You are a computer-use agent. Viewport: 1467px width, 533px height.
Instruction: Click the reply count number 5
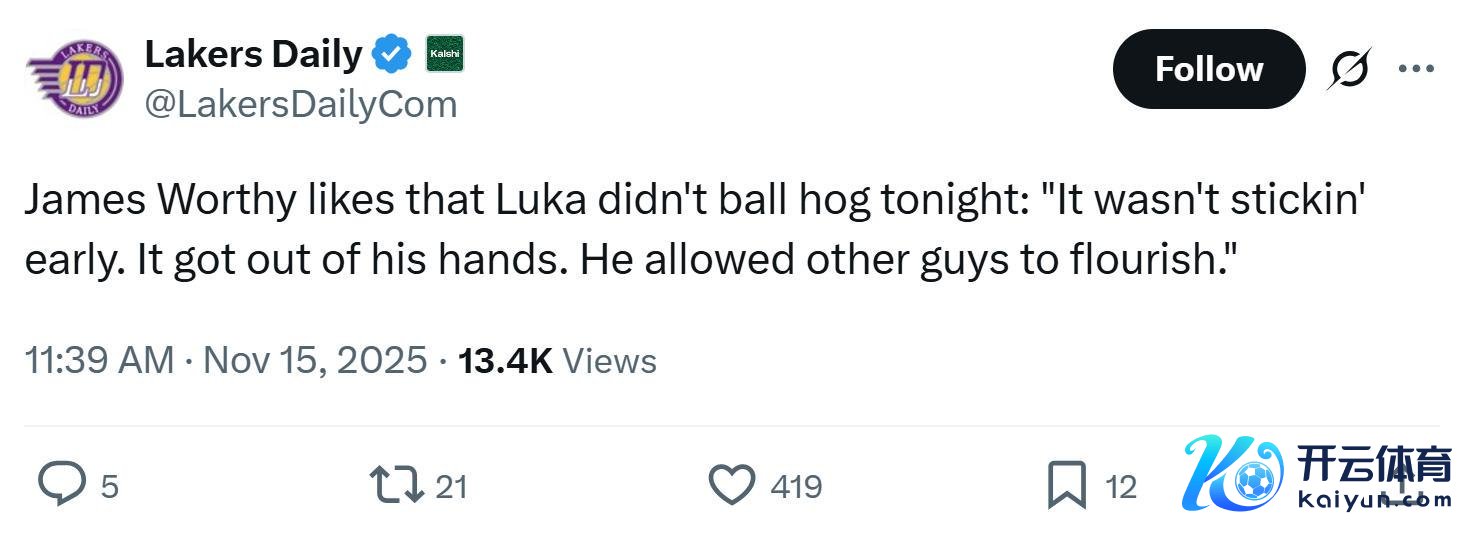point(110,487)
